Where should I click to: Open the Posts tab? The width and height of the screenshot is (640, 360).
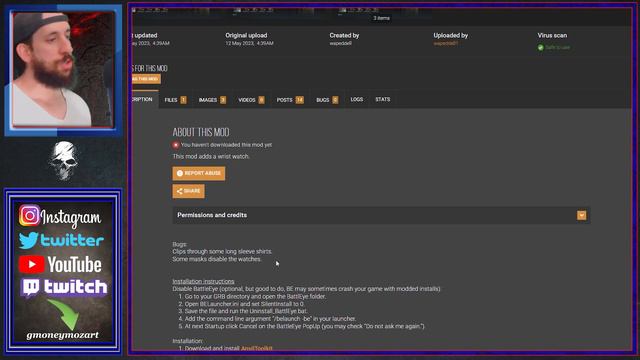click(290, 100)
